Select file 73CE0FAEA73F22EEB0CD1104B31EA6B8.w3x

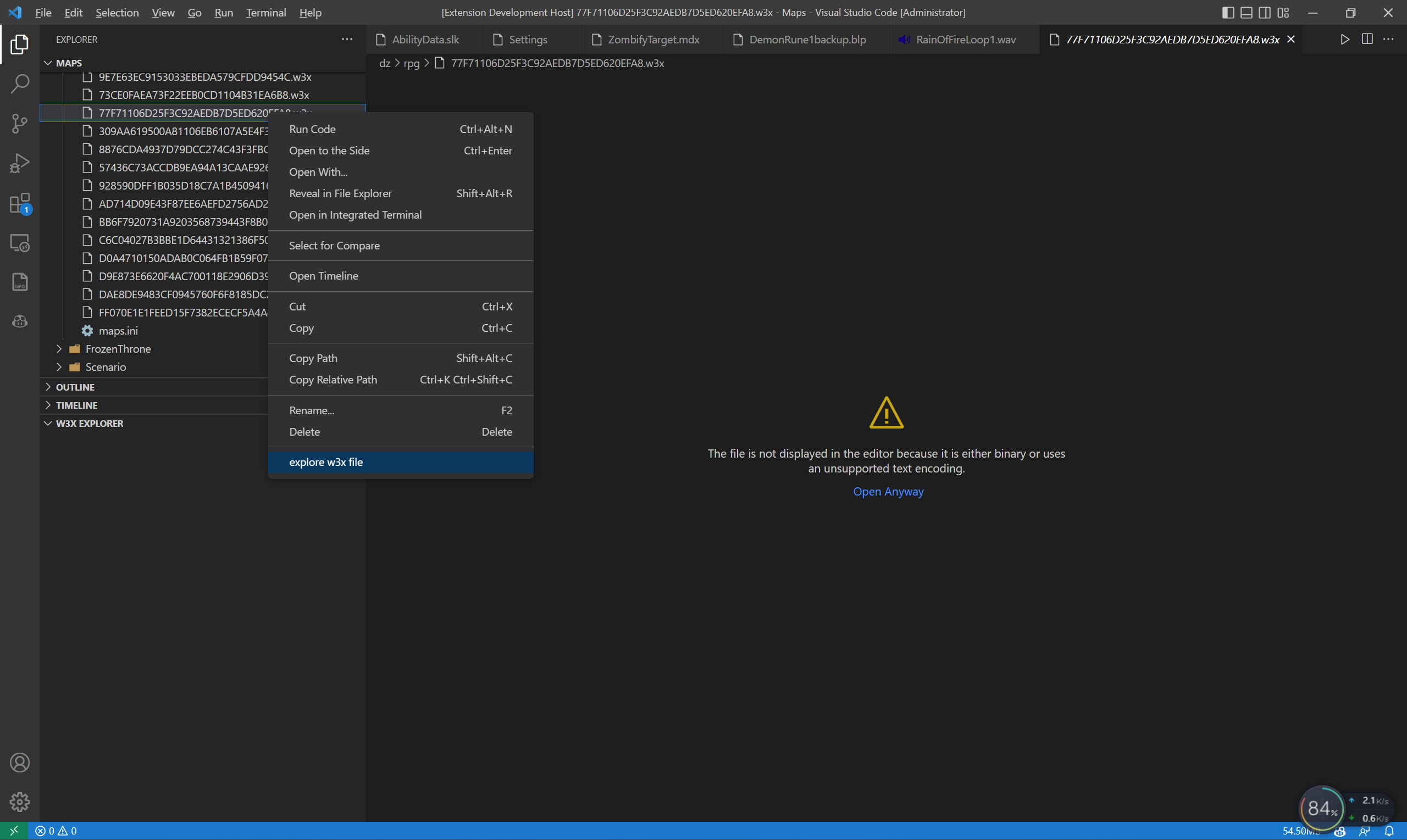203,94
